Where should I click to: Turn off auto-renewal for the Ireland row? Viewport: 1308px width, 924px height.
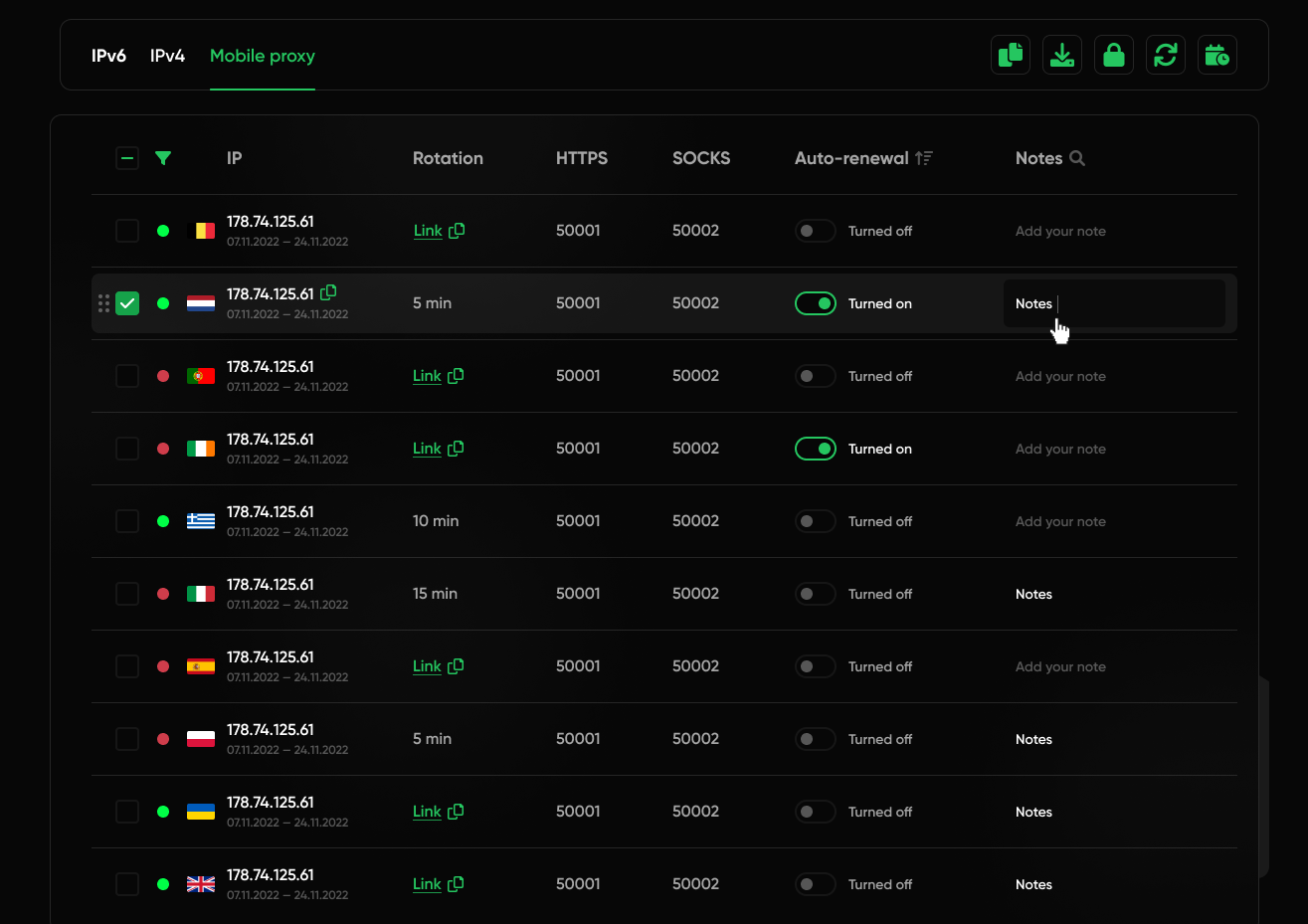tap(816, 449)
